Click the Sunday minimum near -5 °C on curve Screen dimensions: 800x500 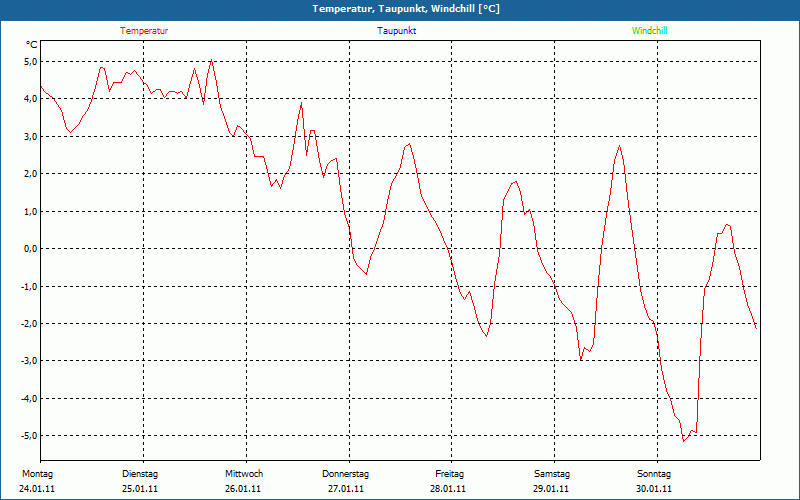[684, 441]
